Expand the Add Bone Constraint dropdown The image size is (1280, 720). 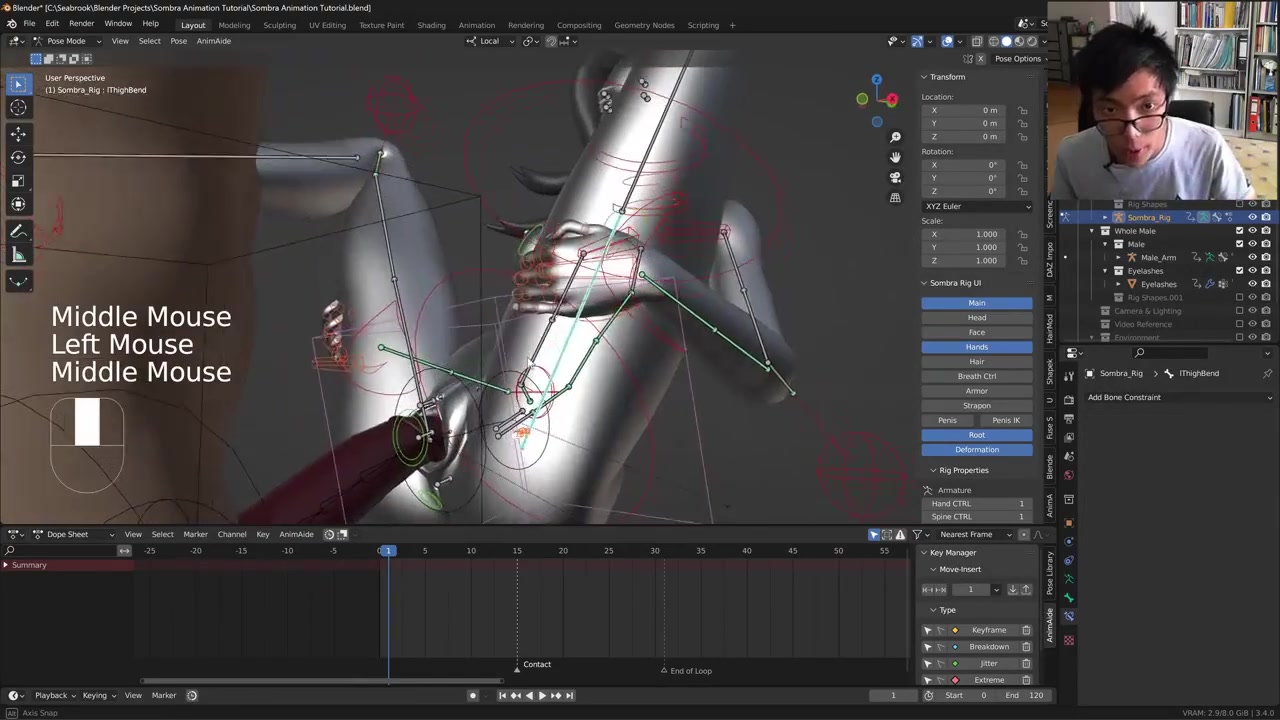coord(1179,397)
